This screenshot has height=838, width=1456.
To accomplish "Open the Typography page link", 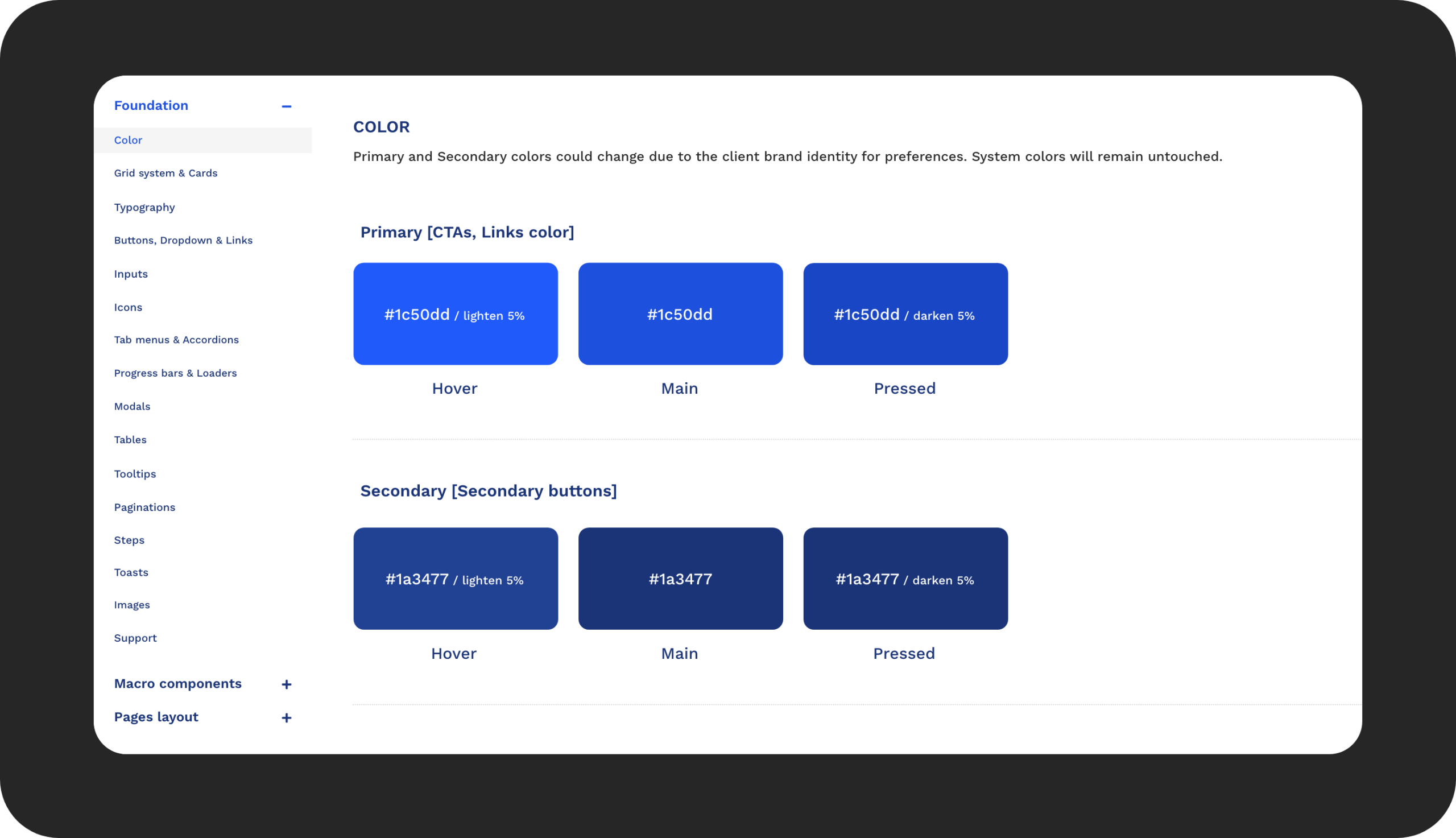I will pyautogui.click(x=144, y=207).
